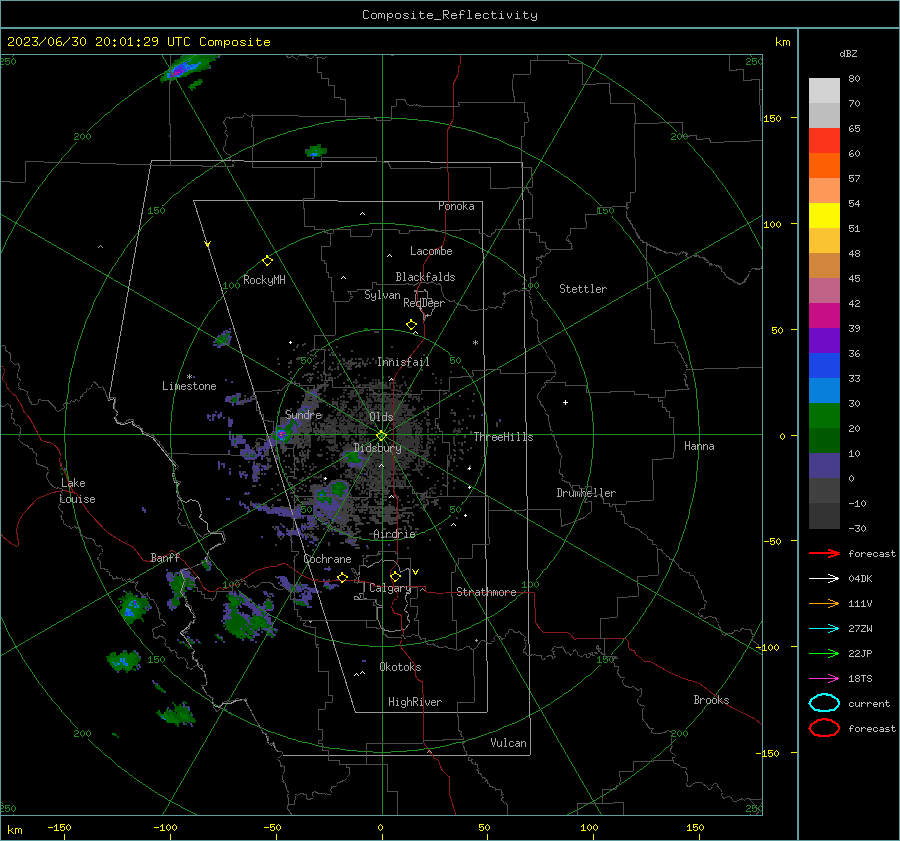900x841 pixels.
Task: Click the RedDeer label
Action: pos(424,303)
